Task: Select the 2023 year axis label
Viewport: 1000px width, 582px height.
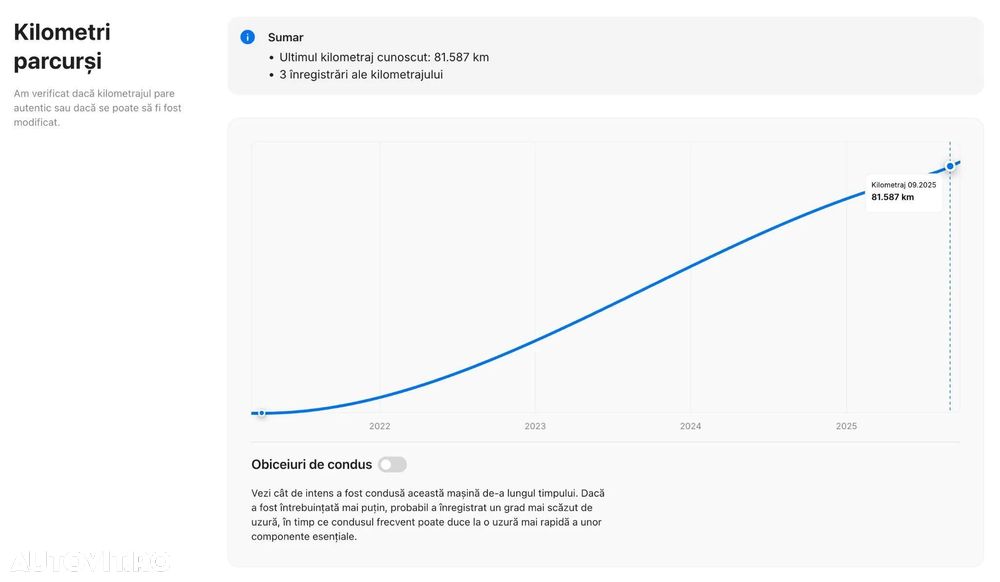Action: 535,426
